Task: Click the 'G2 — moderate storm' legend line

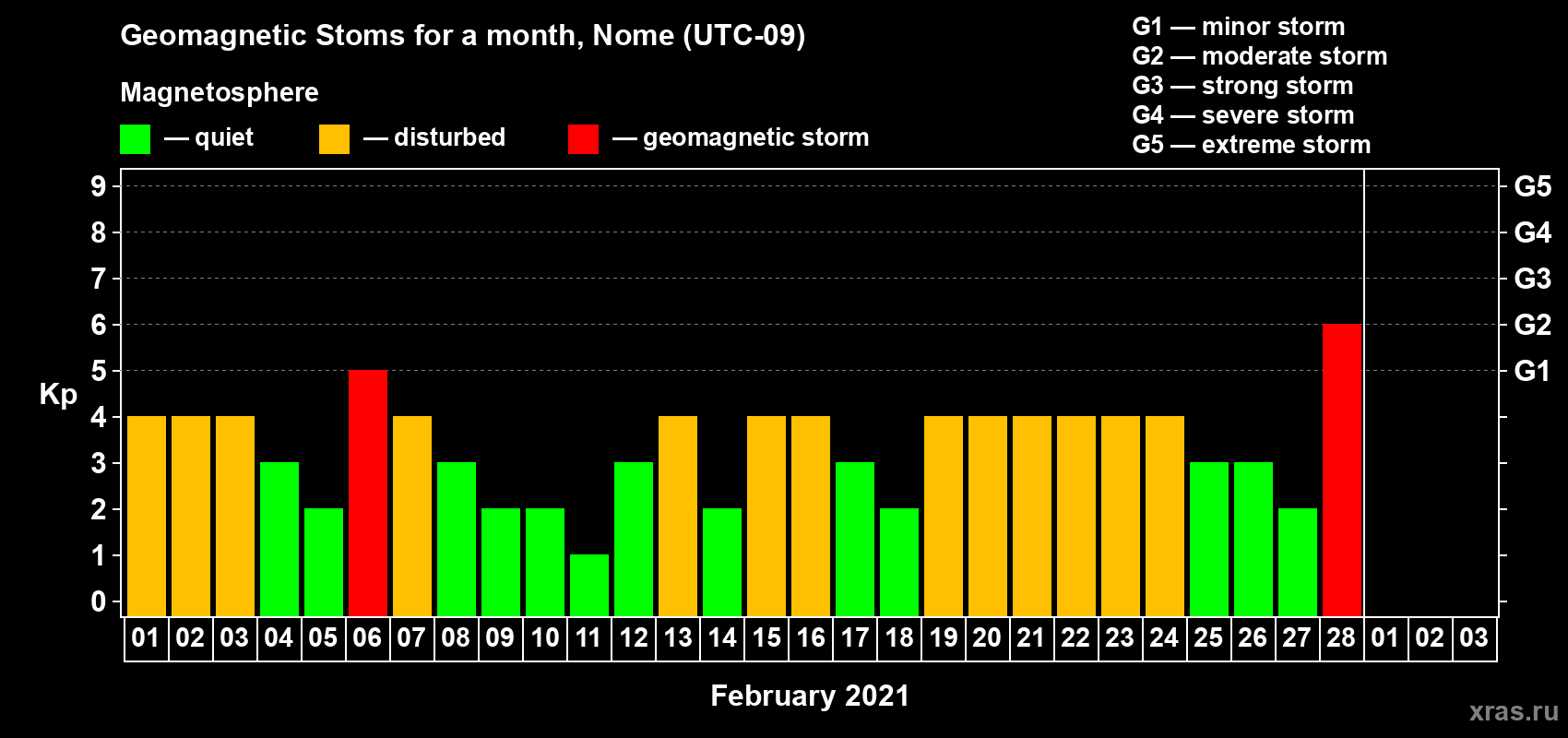Action: point(1259,55)
